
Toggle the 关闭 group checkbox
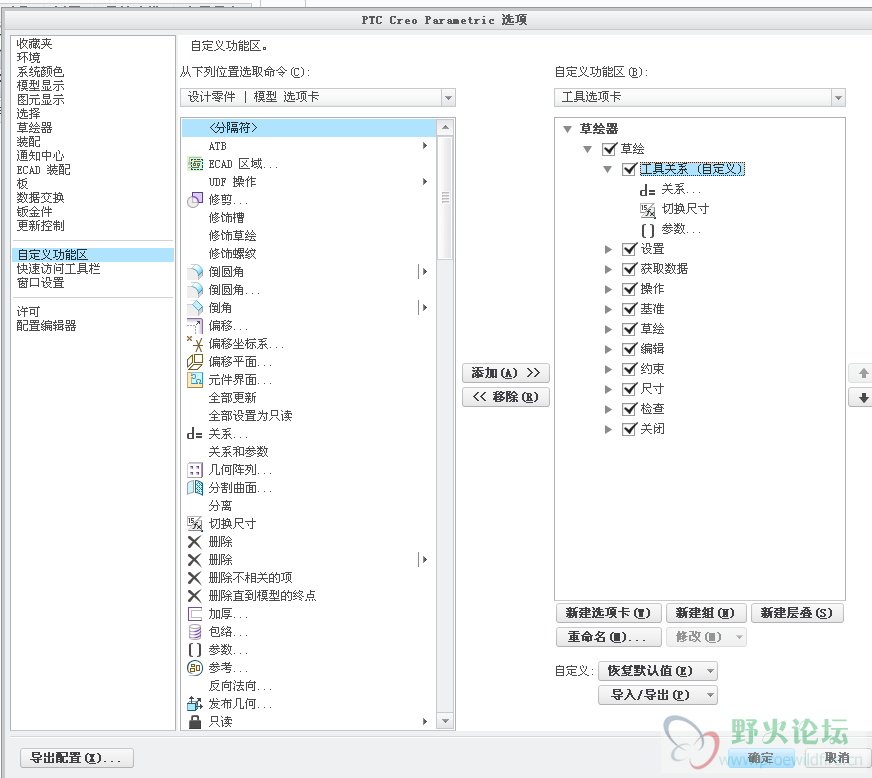tap(630, 429)
